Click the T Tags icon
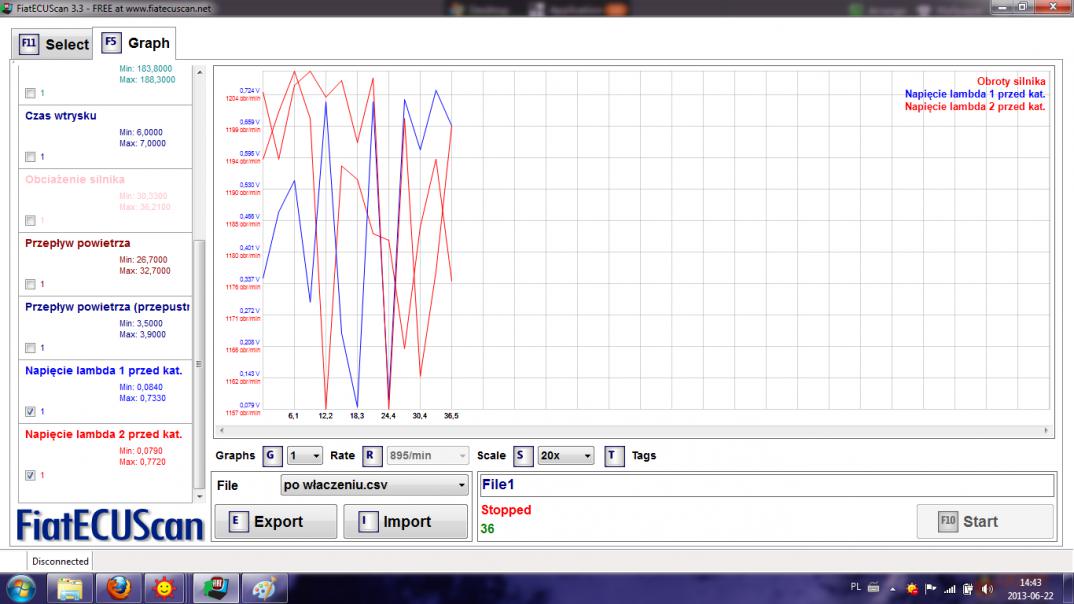 [x=614, y=455]
